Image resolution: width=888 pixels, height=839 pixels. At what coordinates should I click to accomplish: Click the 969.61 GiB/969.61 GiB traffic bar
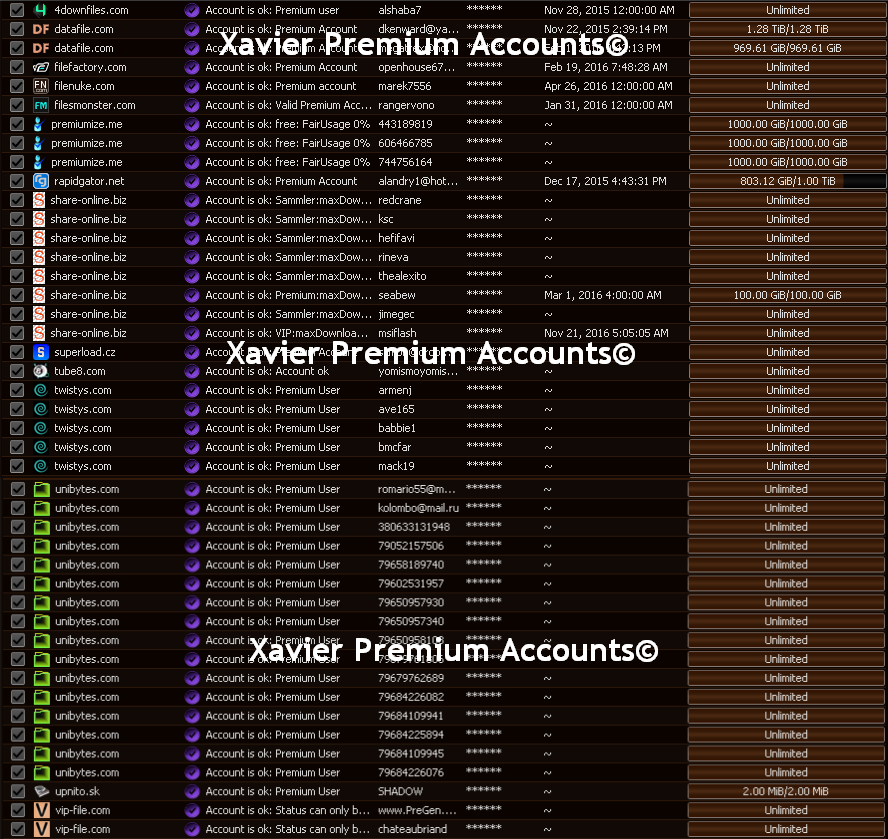787,48
